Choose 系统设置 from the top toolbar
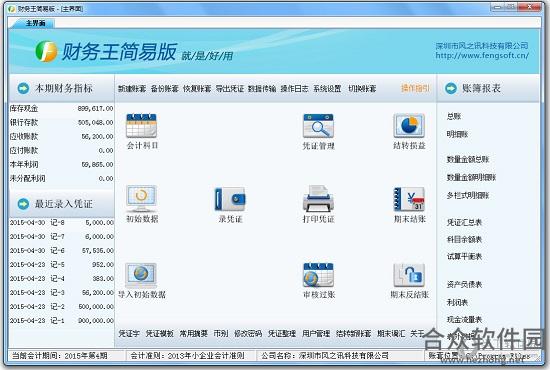This screenshot has width=550, height=370. pyautogui.click(x=327, y=89)
